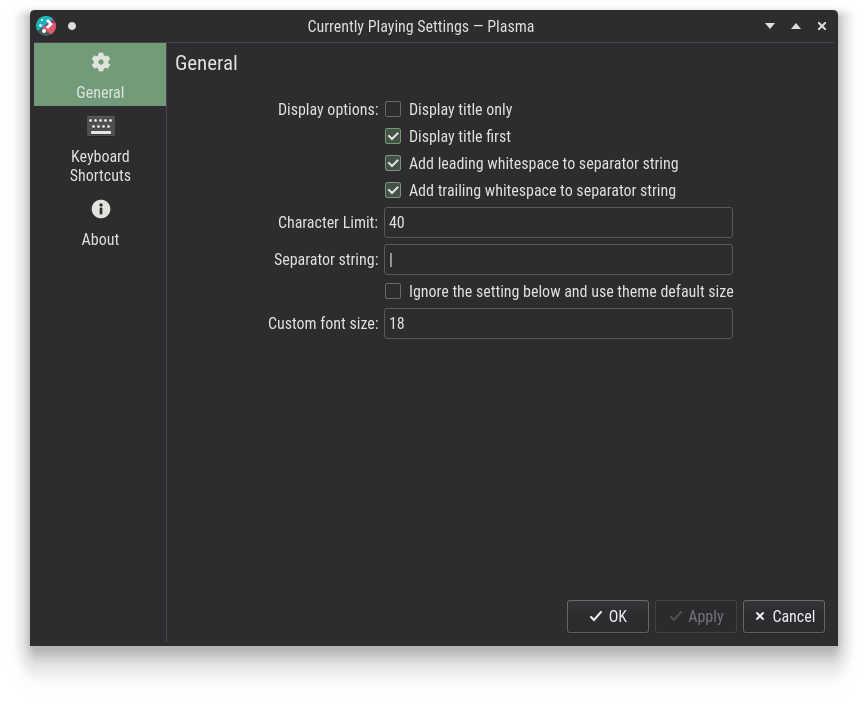Maximize window using up triangle button

795,26
